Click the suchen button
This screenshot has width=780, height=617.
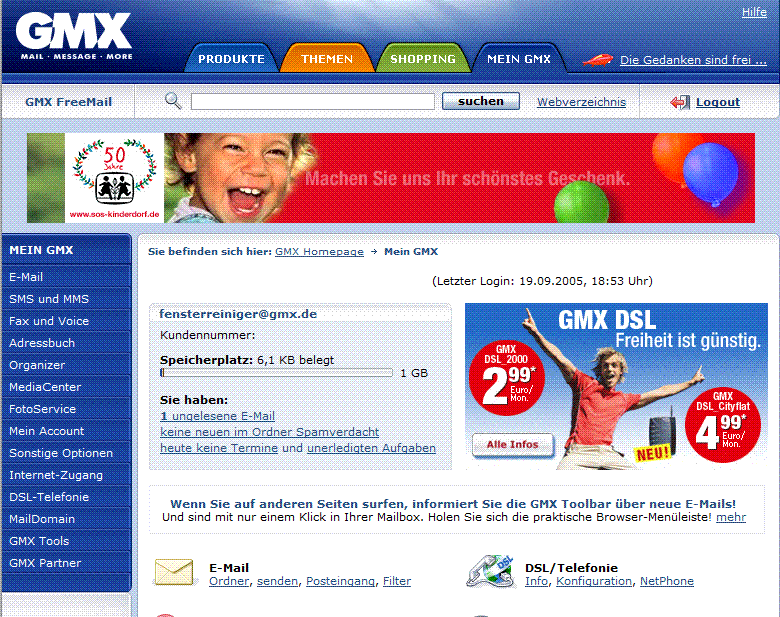(481, 101)
